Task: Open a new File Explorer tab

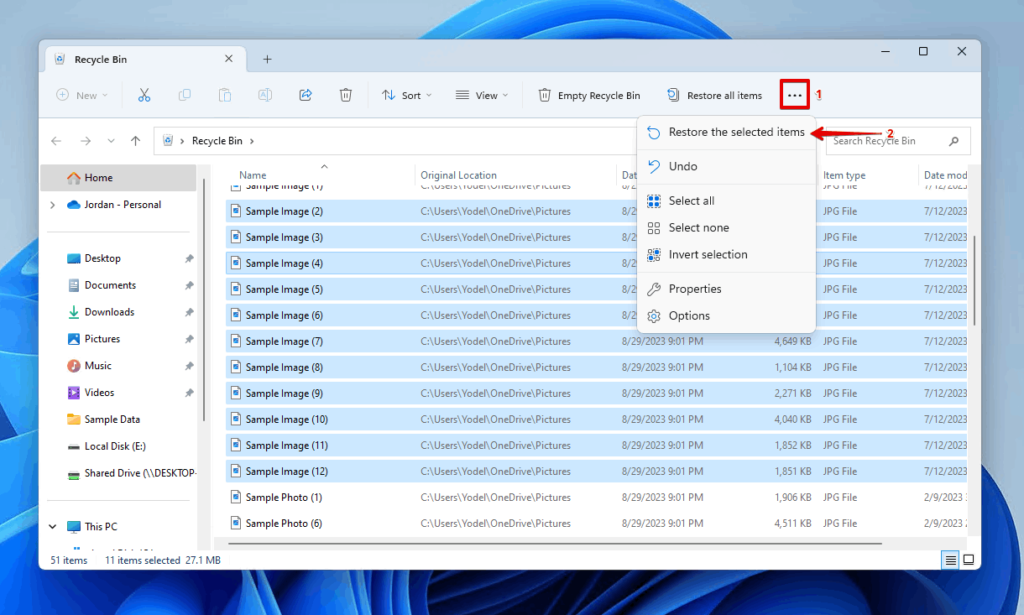Action: (266, 59)
